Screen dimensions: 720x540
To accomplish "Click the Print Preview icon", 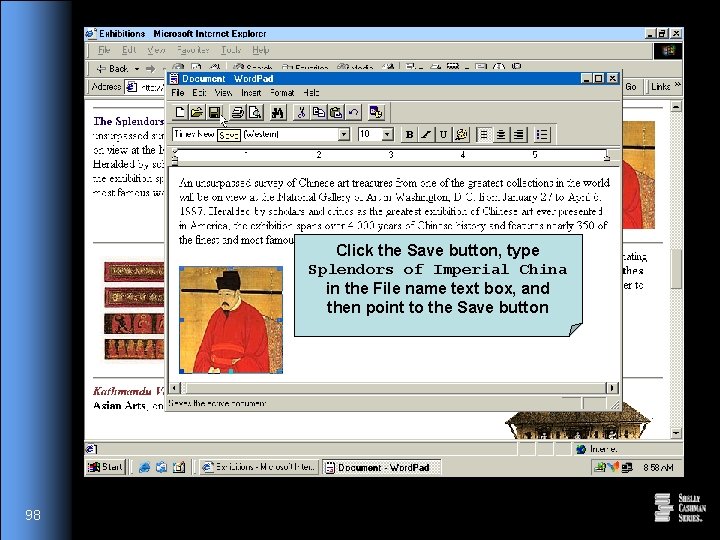I will [x=255, y=112].
